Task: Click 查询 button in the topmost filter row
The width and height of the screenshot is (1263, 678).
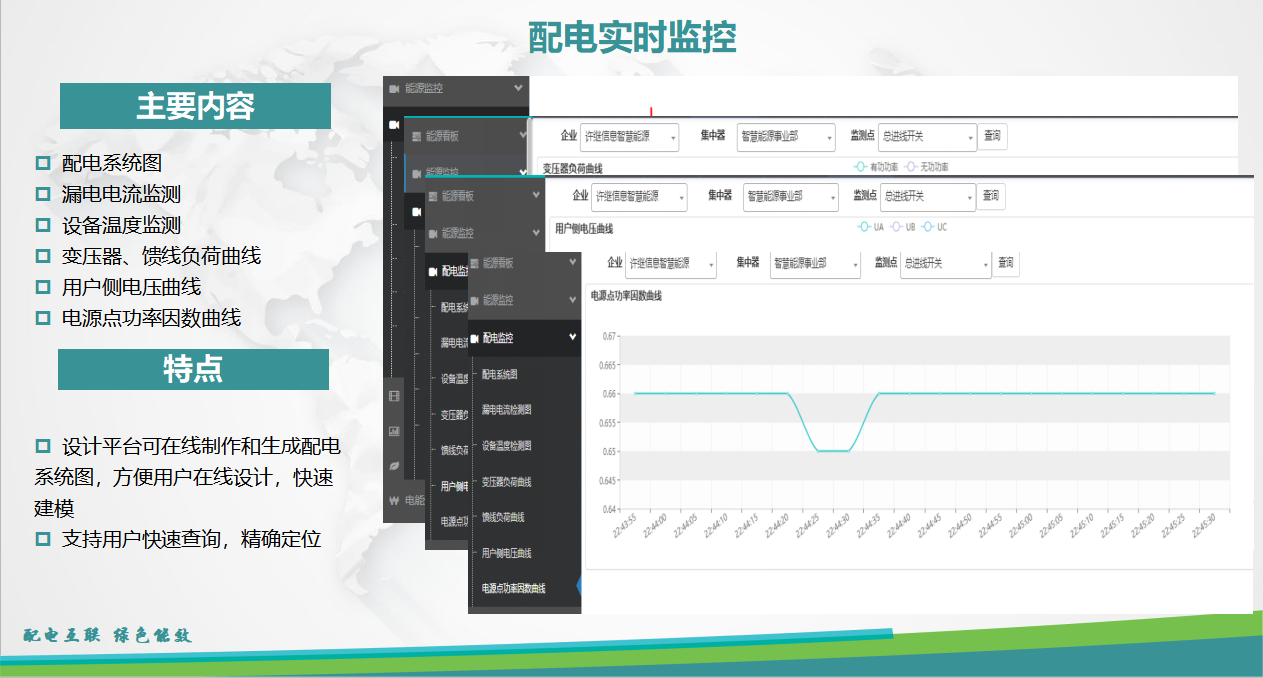Action: tap(991, 136)
